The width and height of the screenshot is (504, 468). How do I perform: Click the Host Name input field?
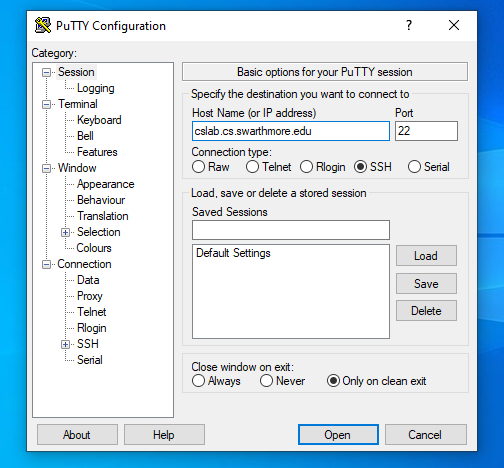tap(291, 131)
